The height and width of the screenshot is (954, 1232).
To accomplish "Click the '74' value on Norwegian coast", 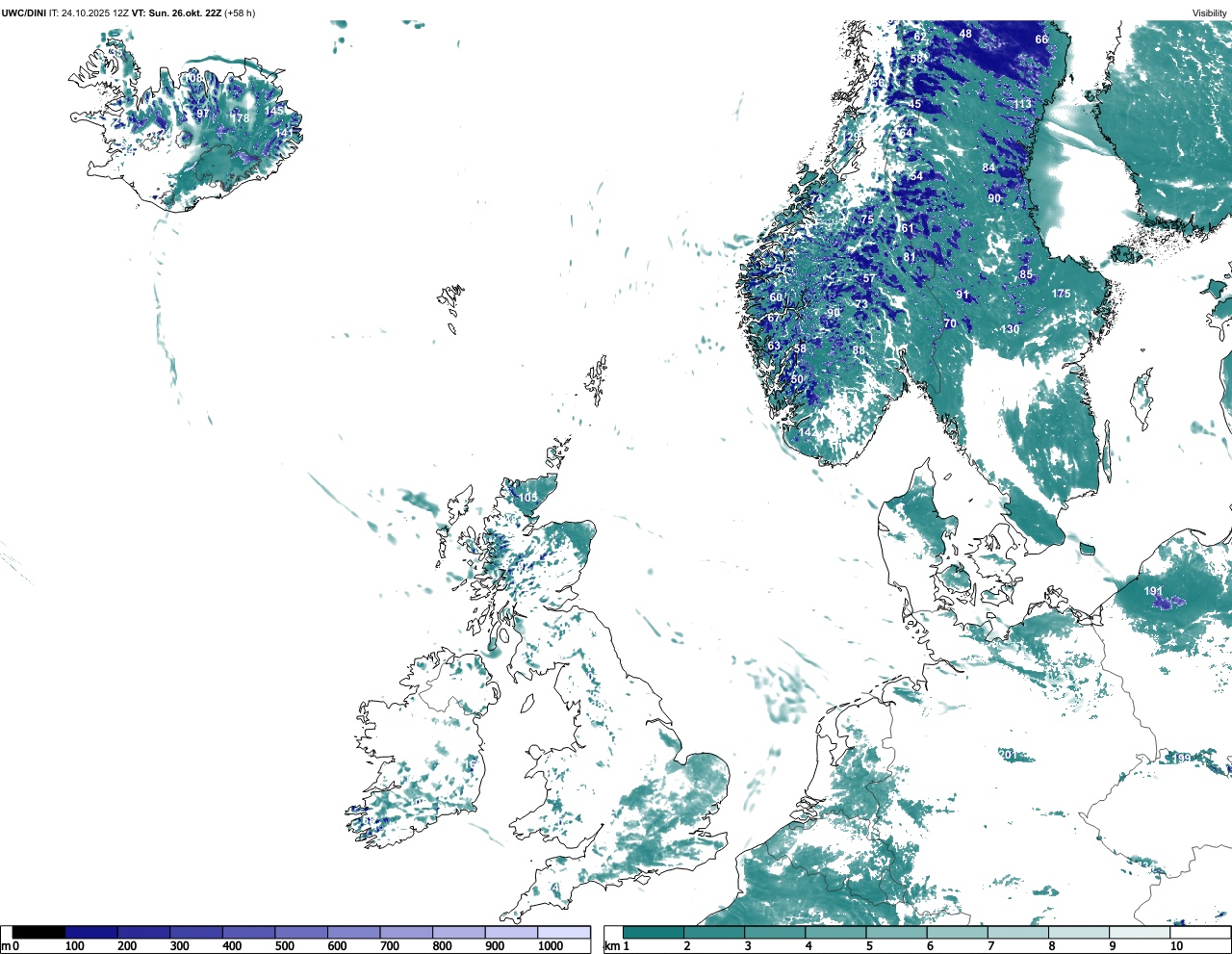I will click(816, 199).
